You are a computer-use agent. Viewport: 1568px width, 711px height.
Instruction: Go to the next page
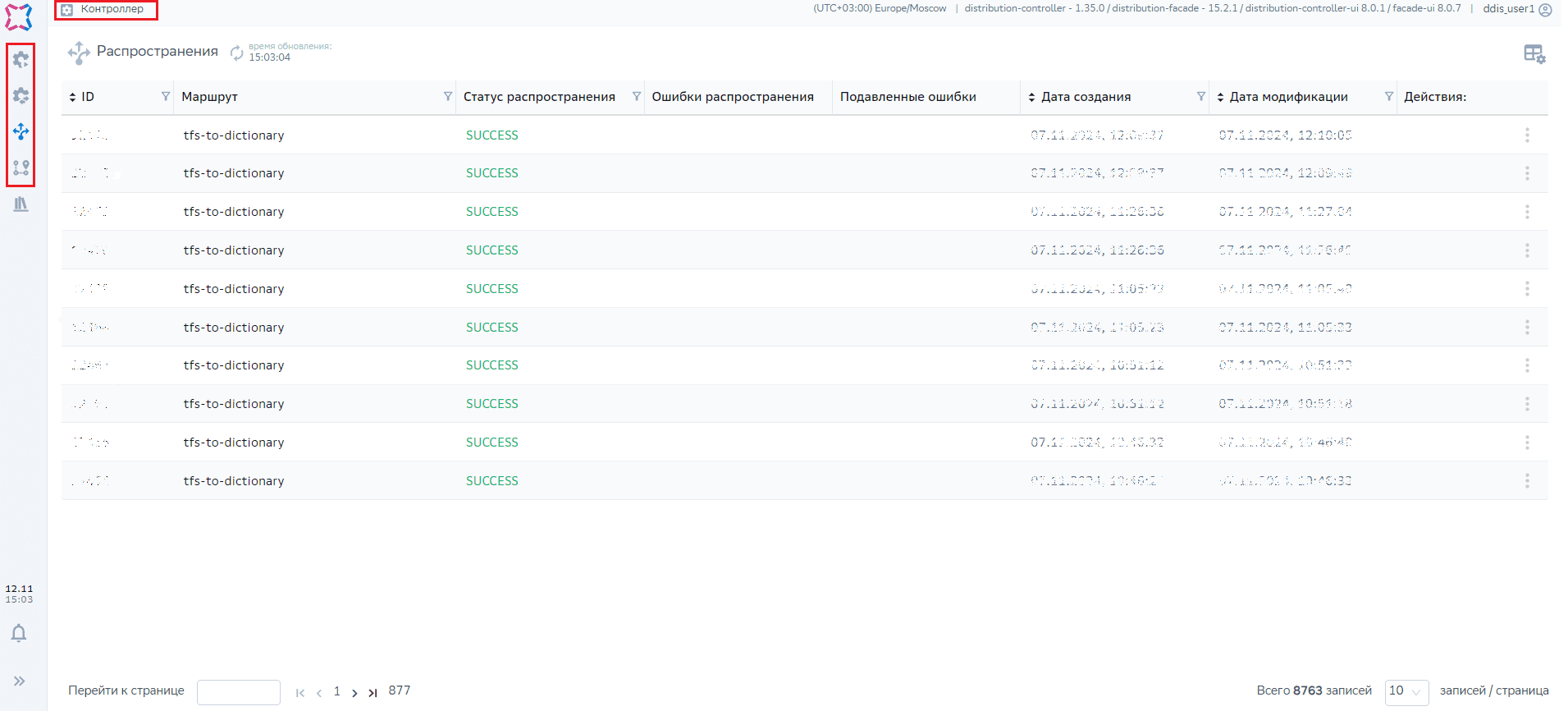(x=354, y=693)
